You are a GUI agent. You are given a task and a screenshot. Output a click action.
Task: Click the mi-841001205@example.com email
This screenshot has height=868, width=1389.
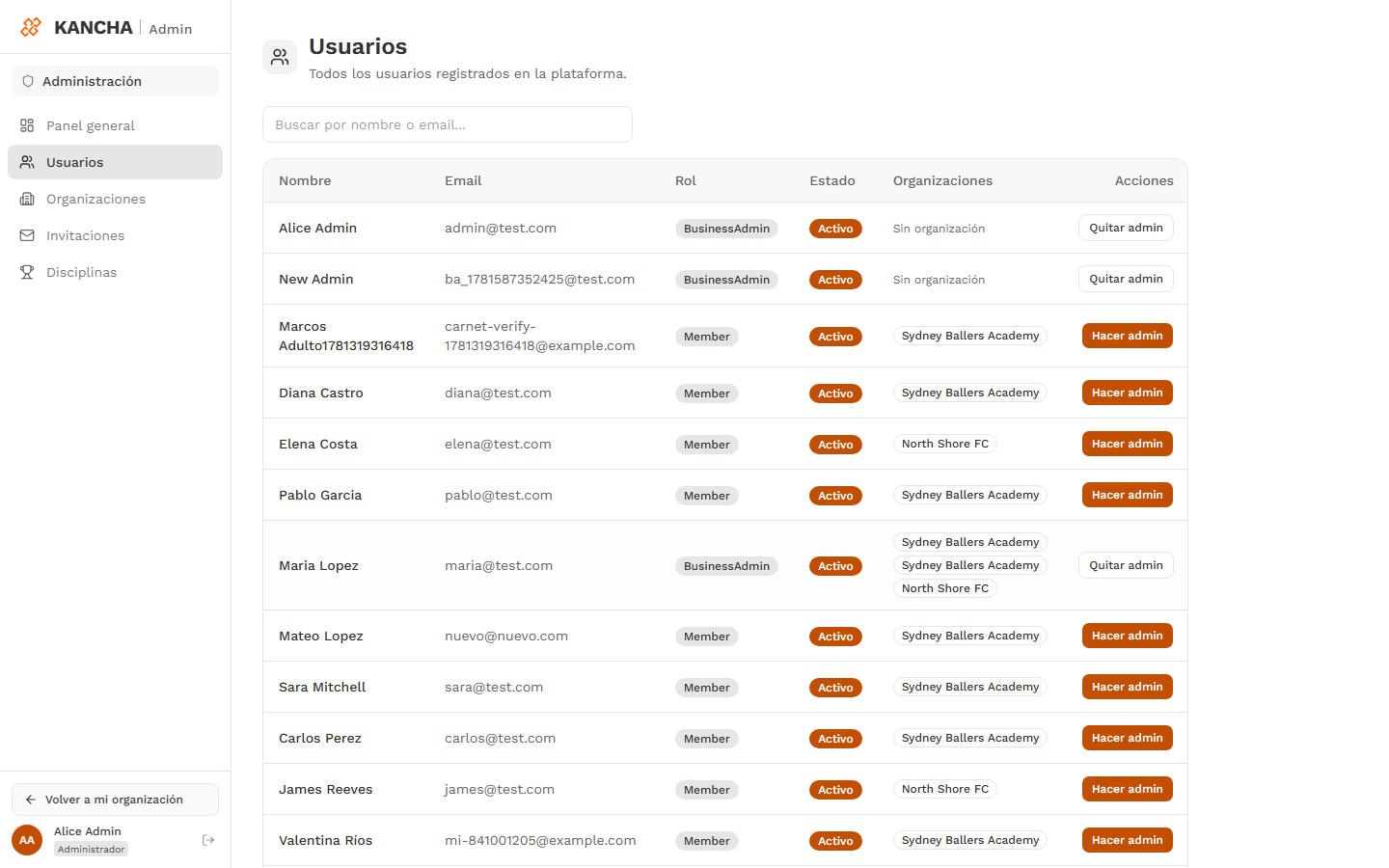click(x=540, y=840)
